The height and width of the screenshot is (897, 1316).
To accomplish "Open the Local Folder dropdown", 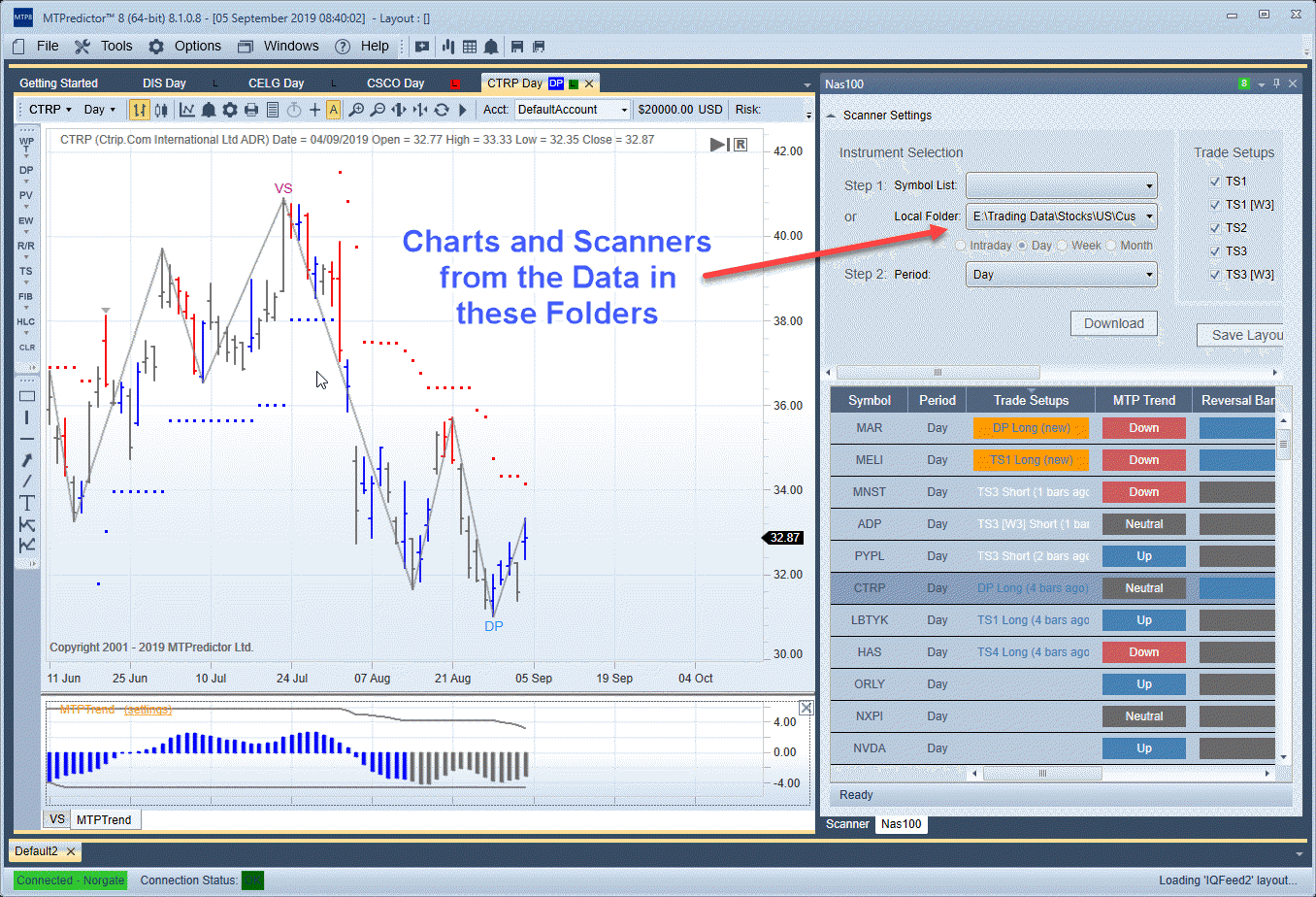I will pos(1062,216).
